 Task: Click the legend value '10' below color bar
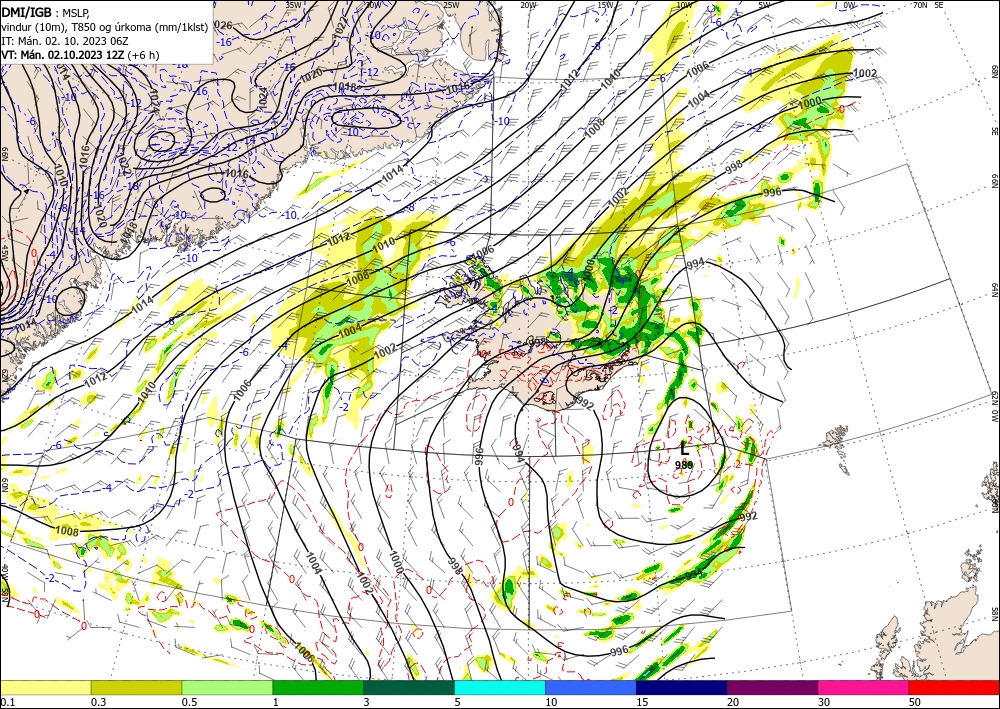551,702
